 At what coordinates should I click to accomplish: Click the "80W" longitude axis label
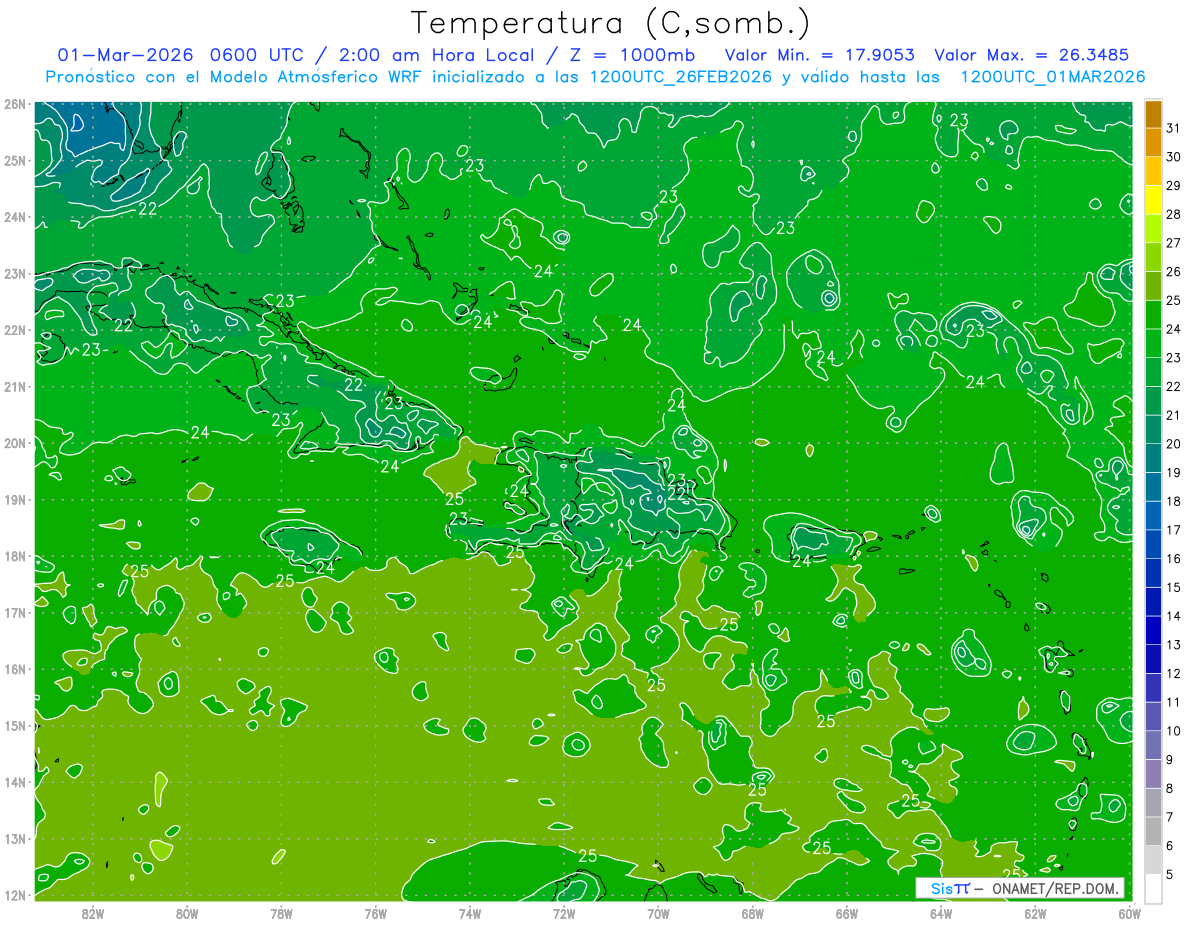(187, 913)
